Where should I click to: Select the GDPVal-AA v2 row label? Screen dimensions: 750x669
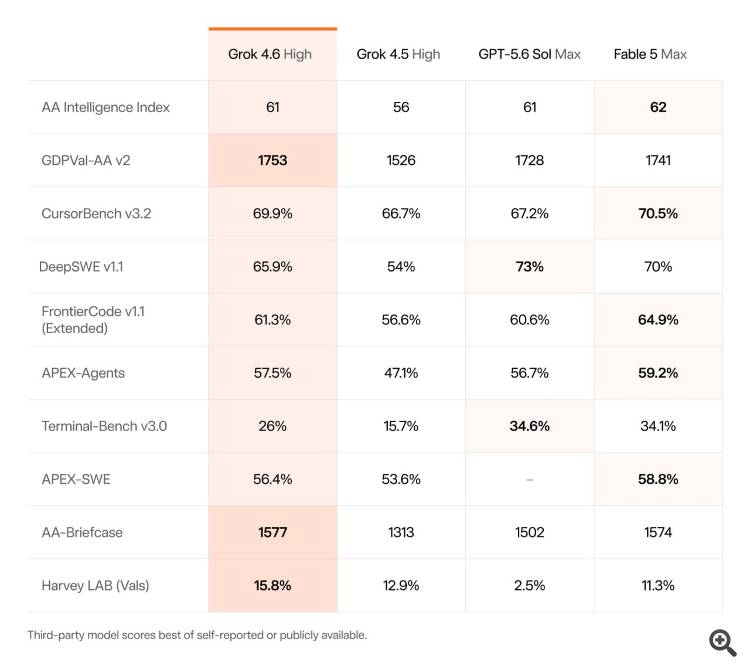tap(86, 160)
